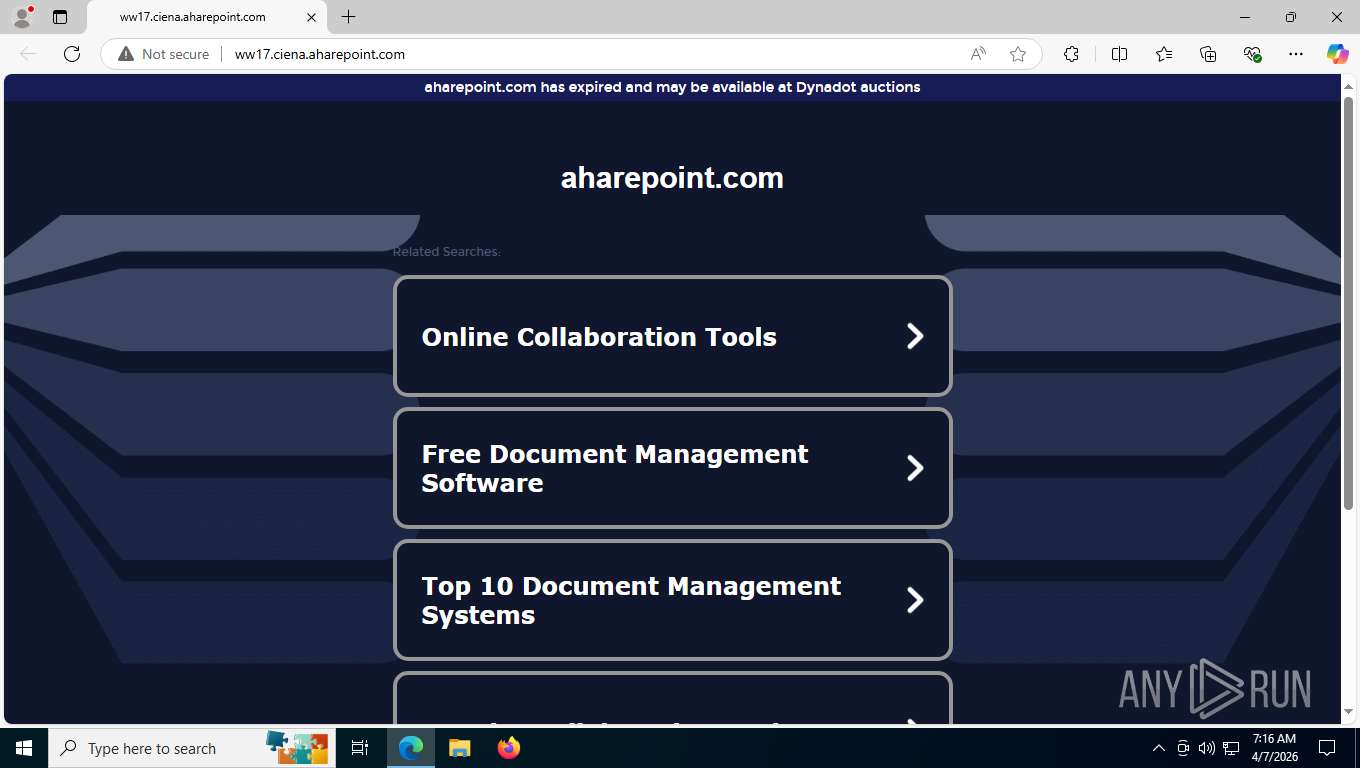Toggle Split screen view
The width and height of the screenshot is (1360, 768).
coord(1119,54)
